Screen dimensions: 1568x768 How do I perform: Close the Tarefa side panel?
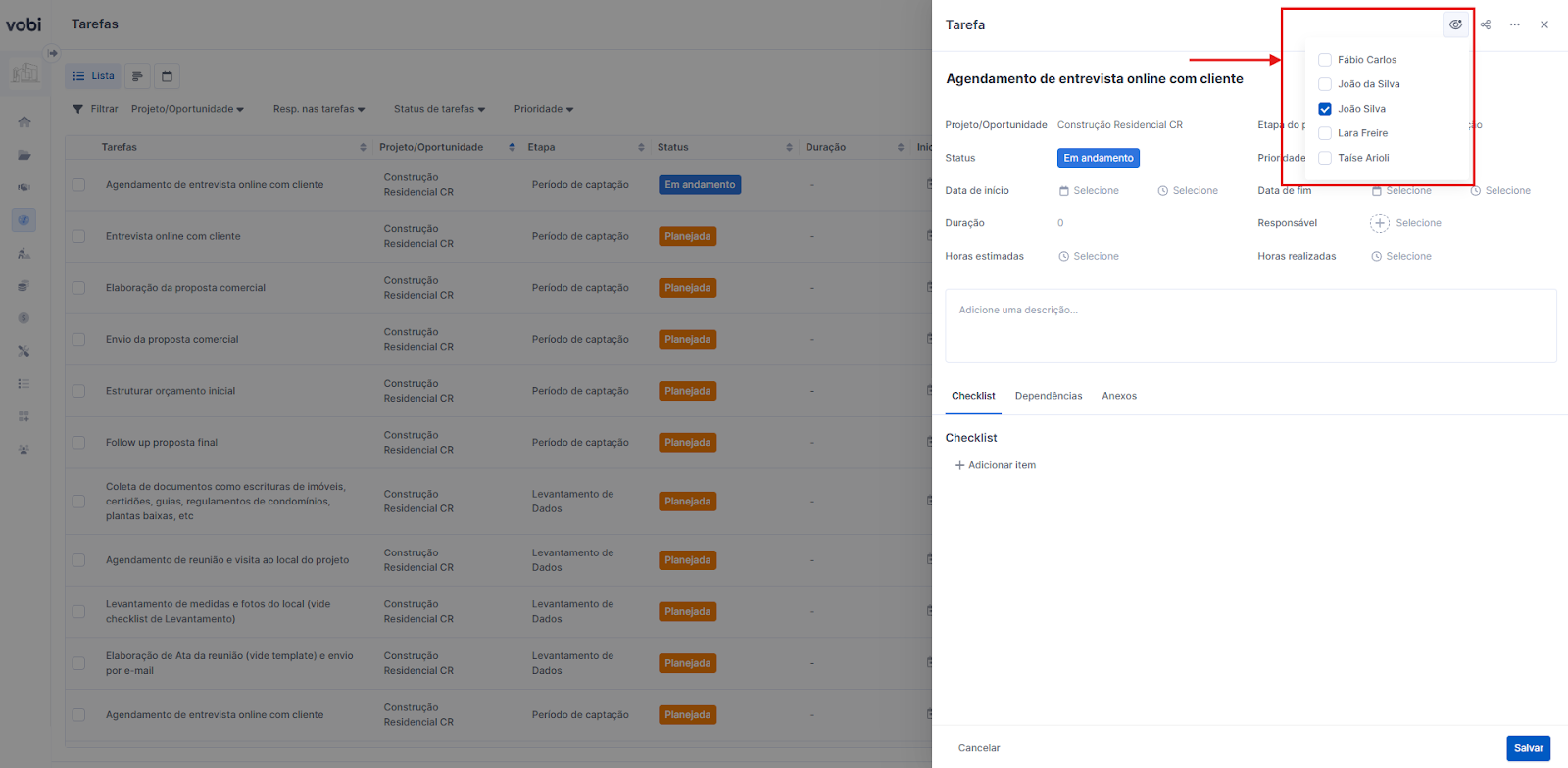point(1544,24)
